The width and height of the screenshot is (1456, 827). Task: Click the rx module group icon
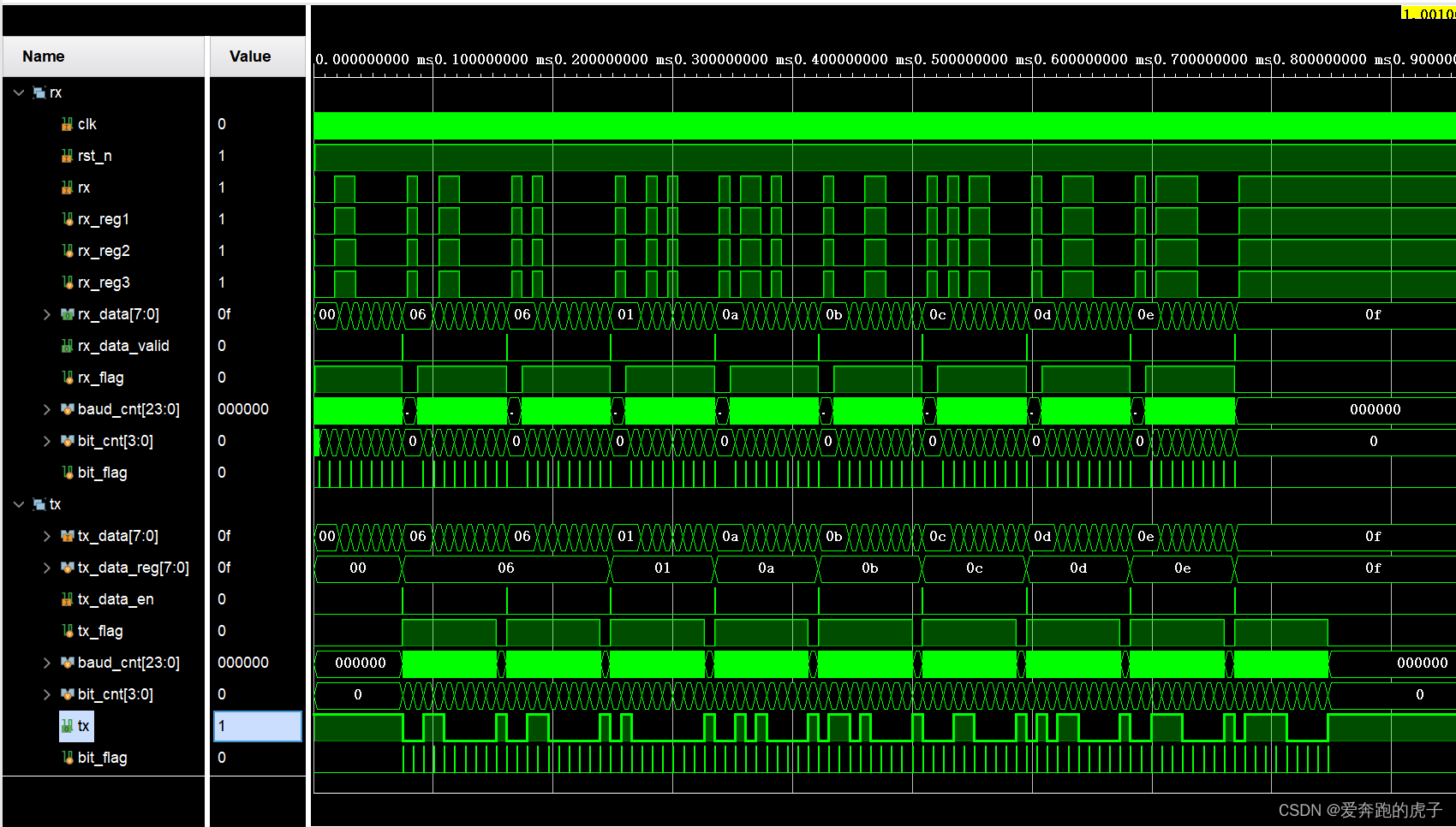(x=39, y=92)
